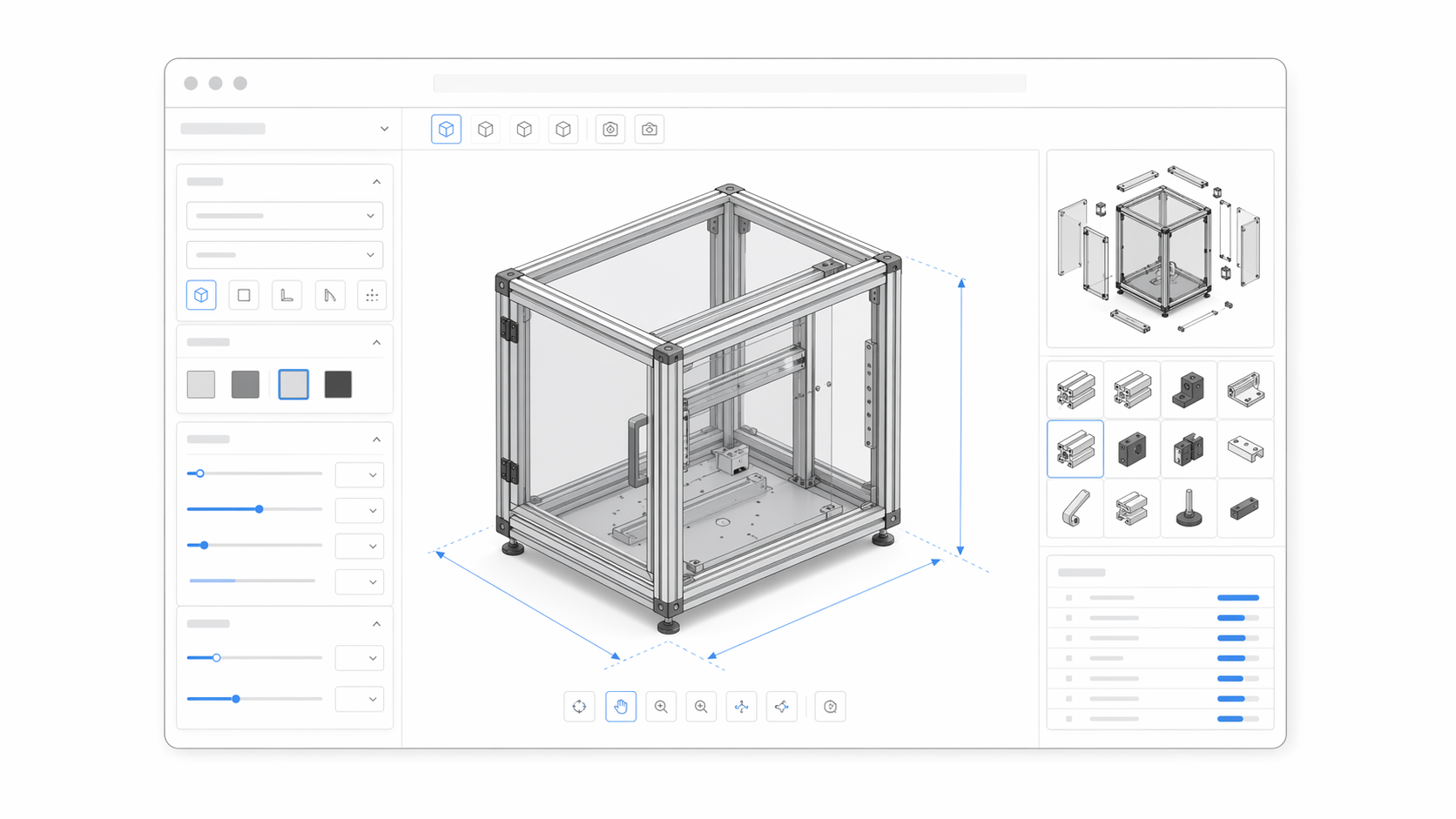Select the second cube view tab in top toolbar

[485, 129]
